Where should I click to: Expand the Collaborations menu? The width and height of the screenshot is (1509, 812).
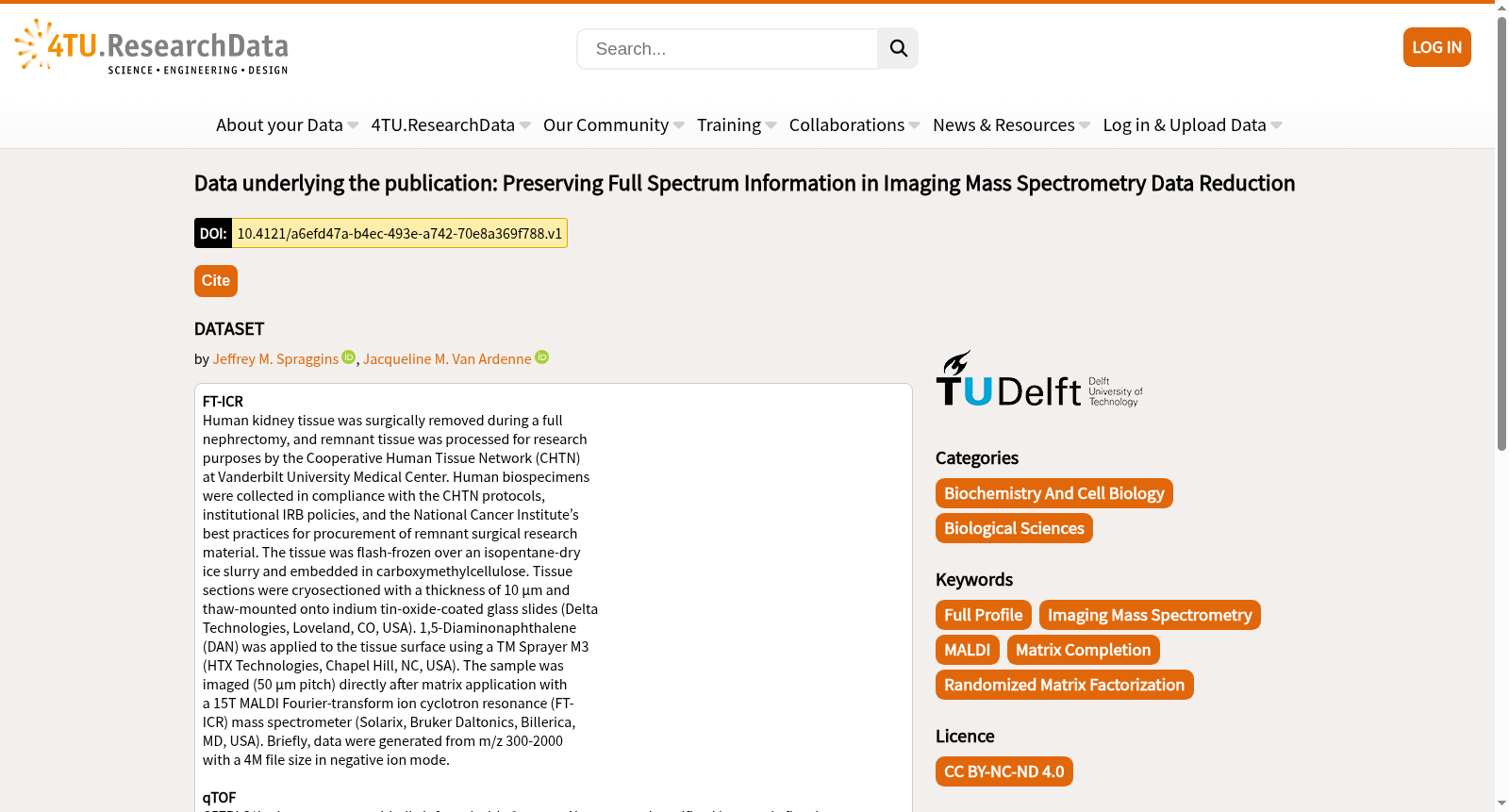point(854,124)
